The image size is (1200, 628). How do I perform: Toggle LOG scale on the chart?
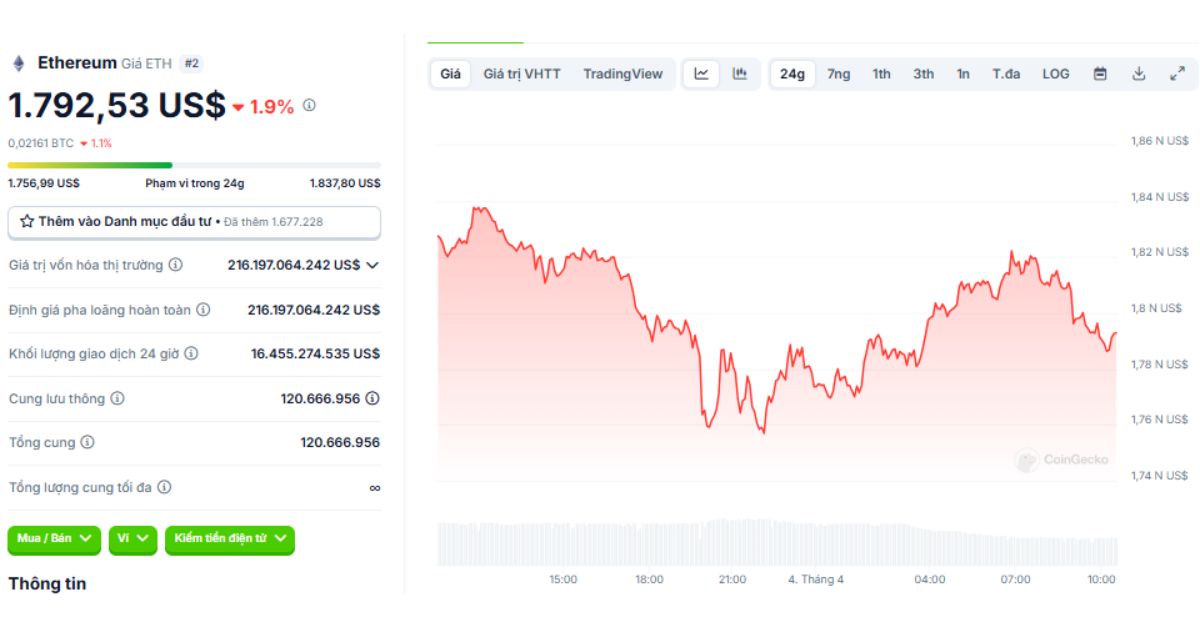1055,74
